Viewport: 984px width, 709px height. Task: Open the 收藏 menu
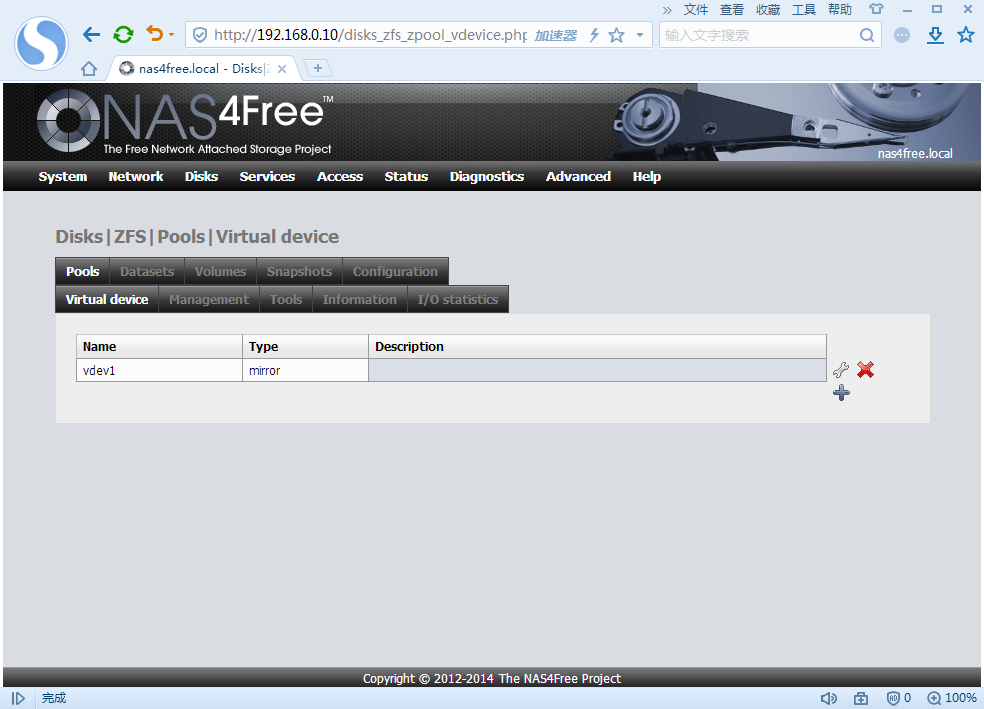coord(768,9)
